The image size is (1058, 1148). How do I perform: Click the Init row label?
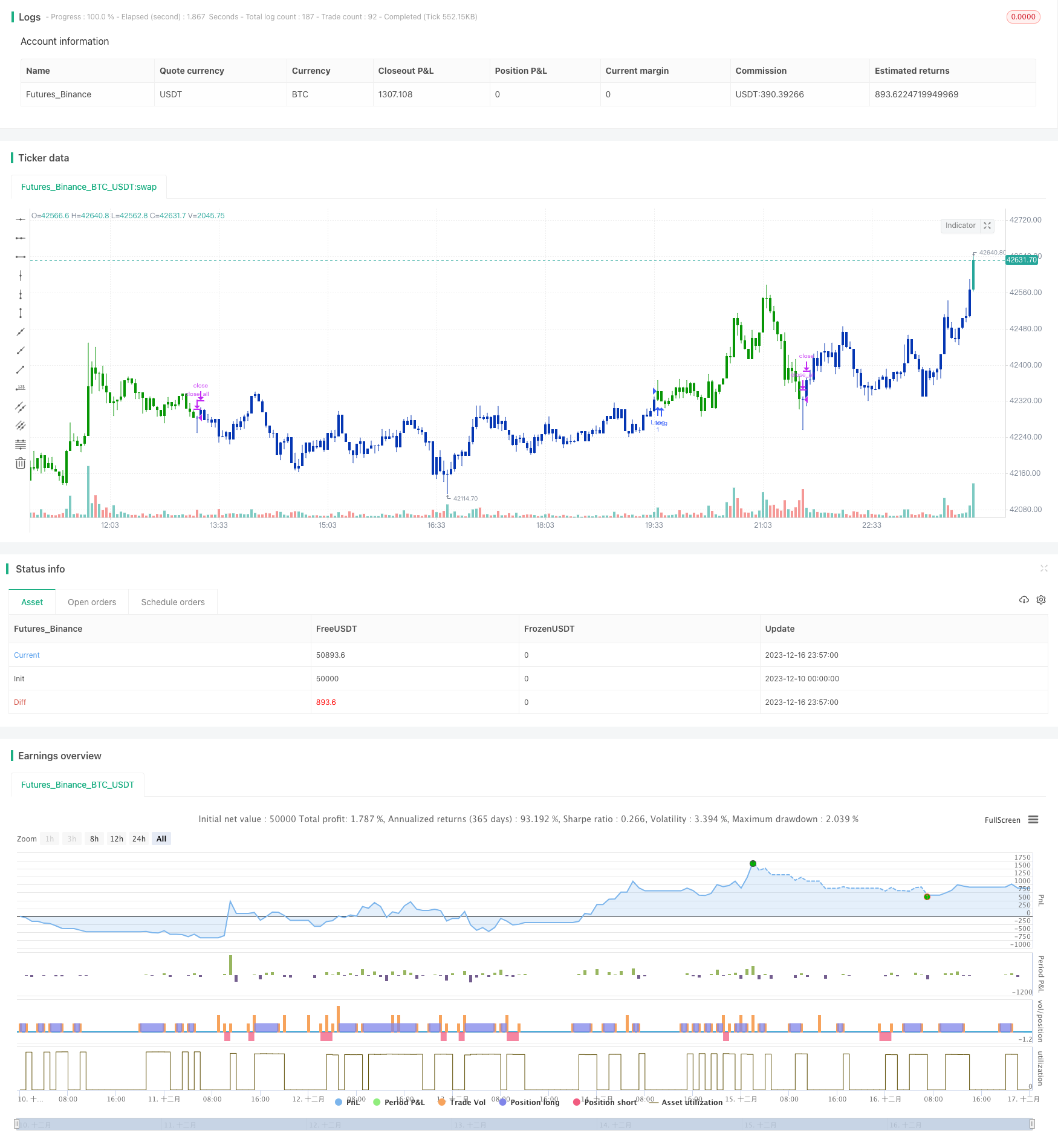point(19,678)
